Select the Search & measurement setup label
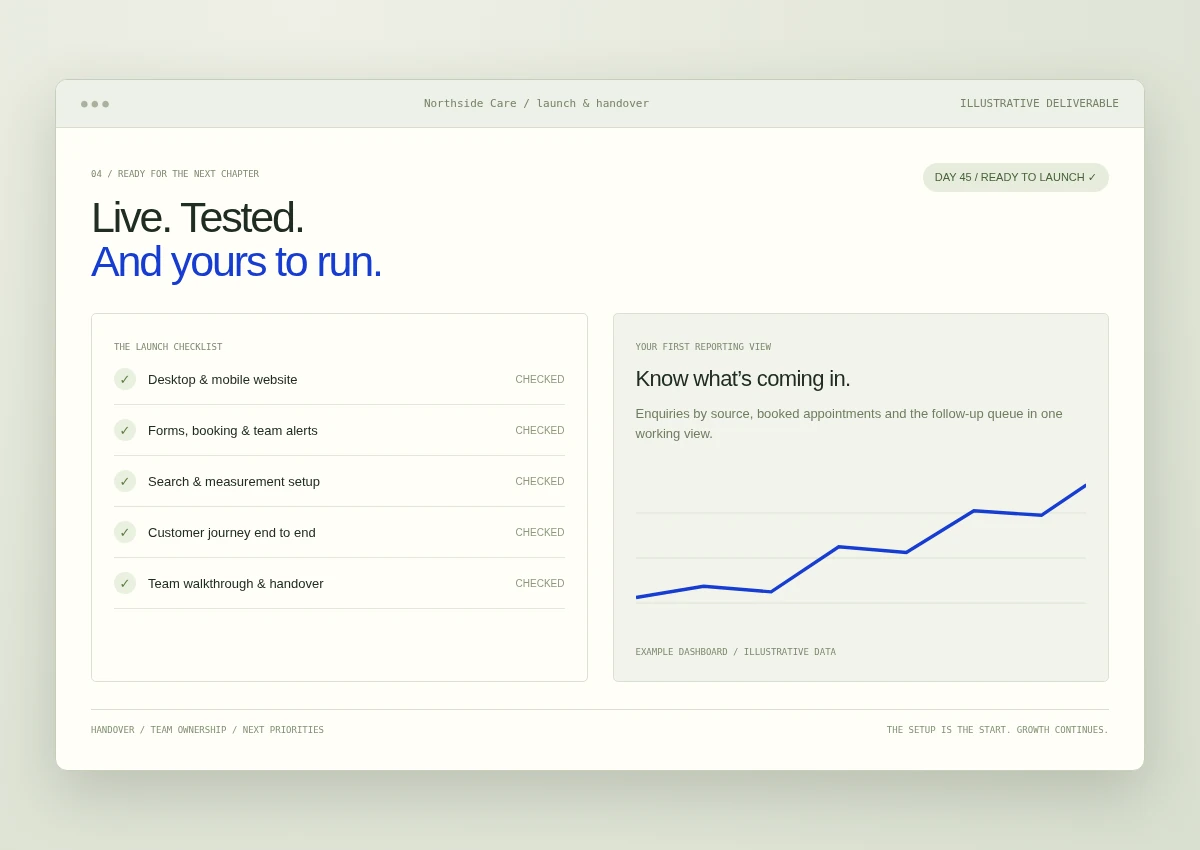The height and width of the screenshot is (850, 1200). (x=234, y=481)
